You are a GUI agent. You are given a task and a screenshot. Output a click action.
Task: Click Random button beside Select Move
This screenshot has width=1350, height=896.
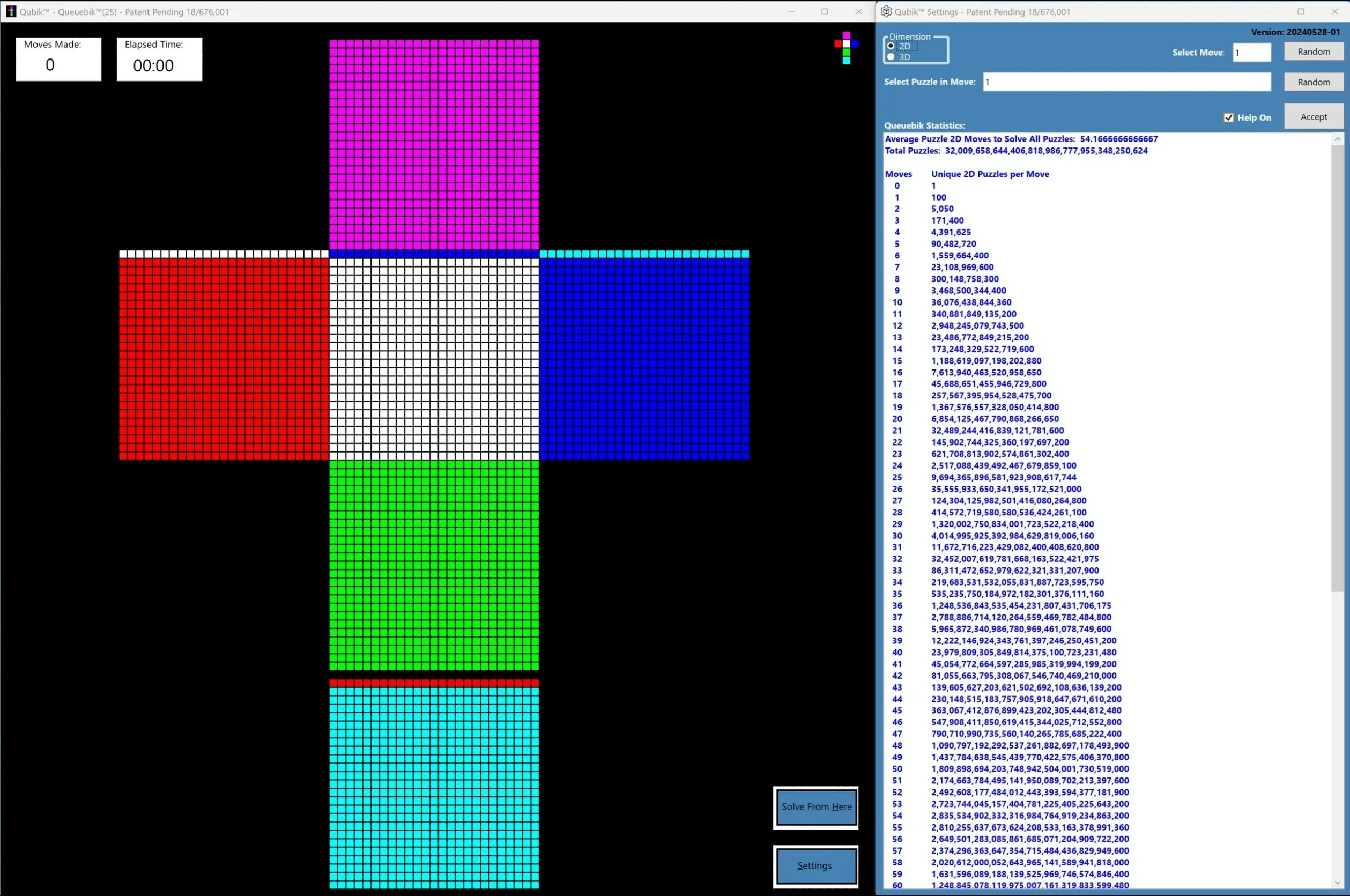pyautogui.click(x=1314, y=51)
